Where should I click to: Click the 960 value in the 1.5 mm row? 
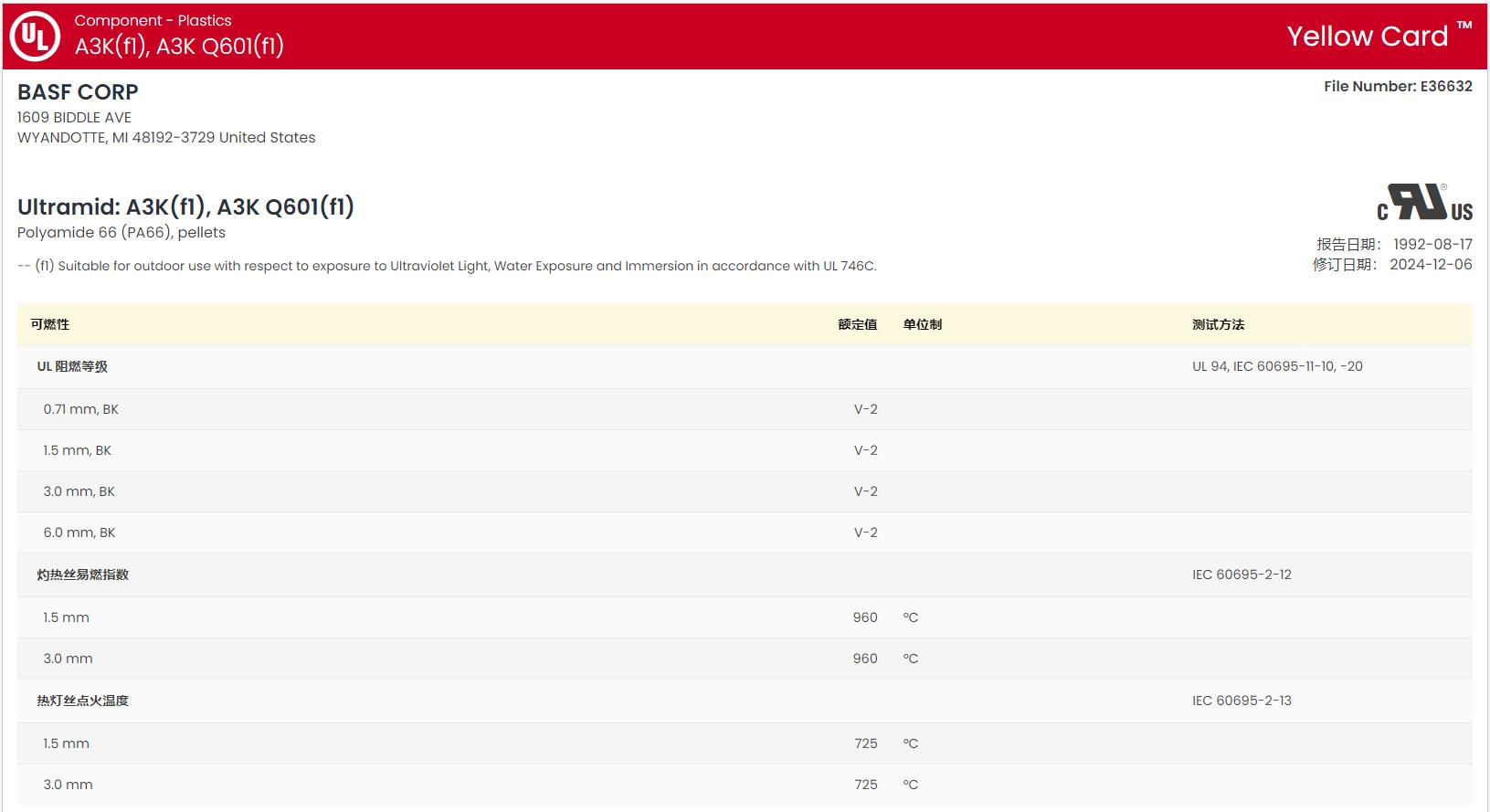pyautogui.click(x=865, y=617)
